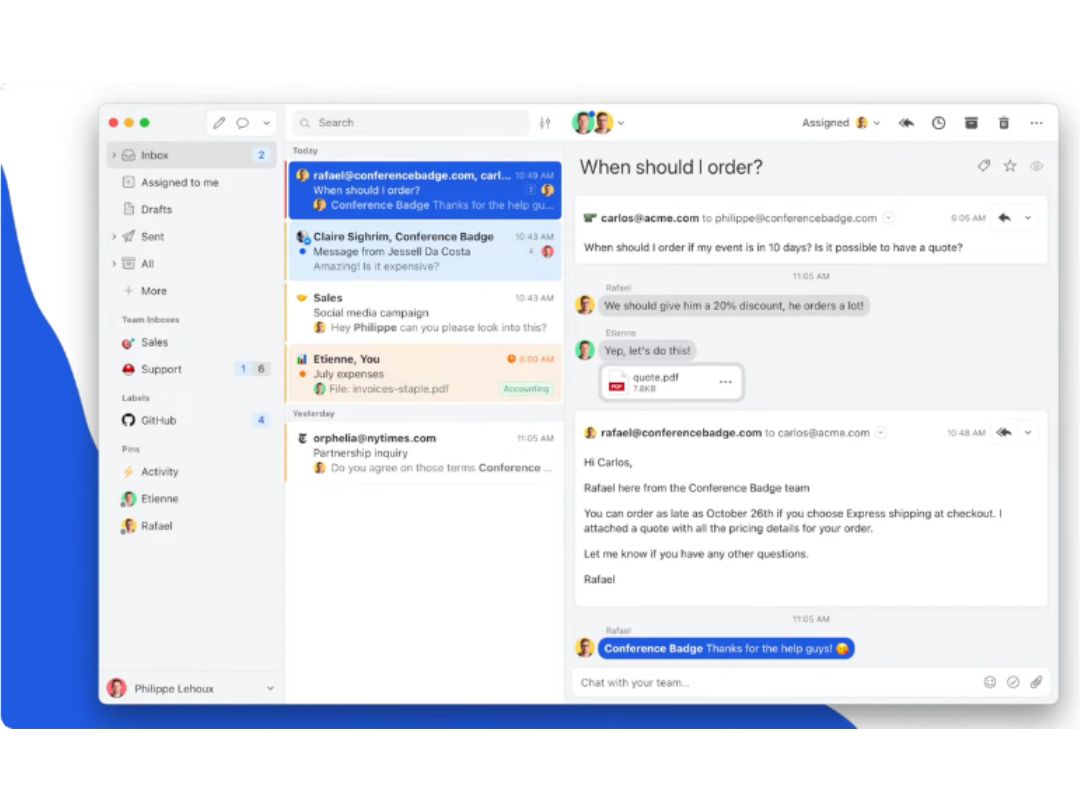The image size is (1080, 810).
Task: Archive the conversation with box icon
Action: point(971,123)
